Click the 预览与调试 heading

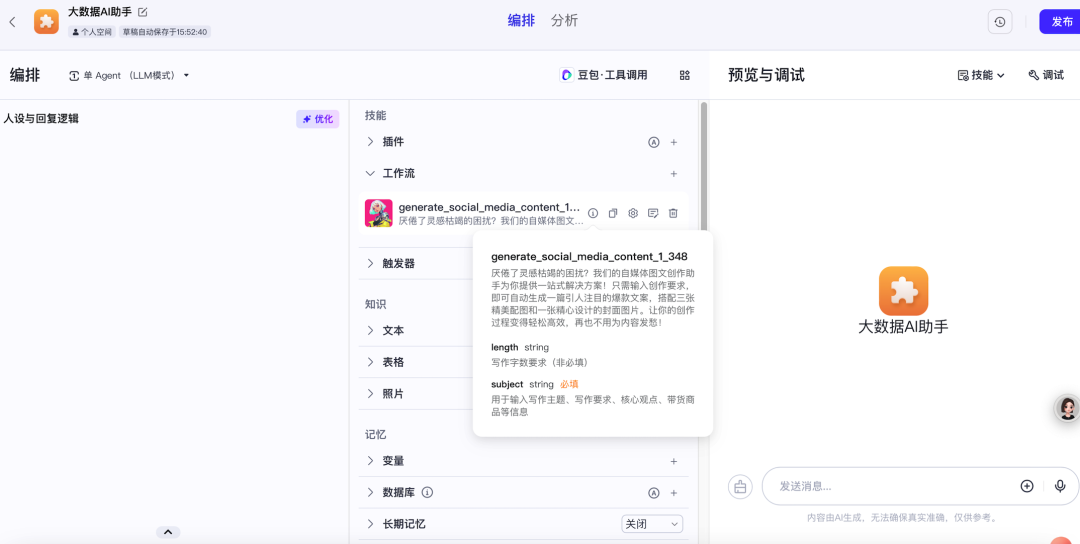[767, 75]
